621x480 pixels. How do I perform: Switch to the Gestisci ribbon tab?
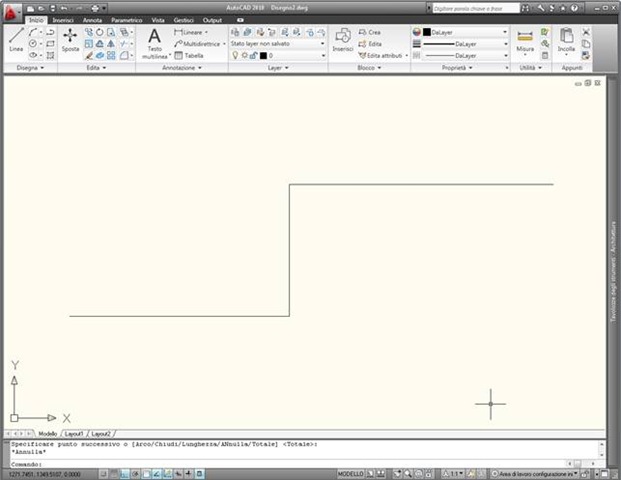pos(183,20)
